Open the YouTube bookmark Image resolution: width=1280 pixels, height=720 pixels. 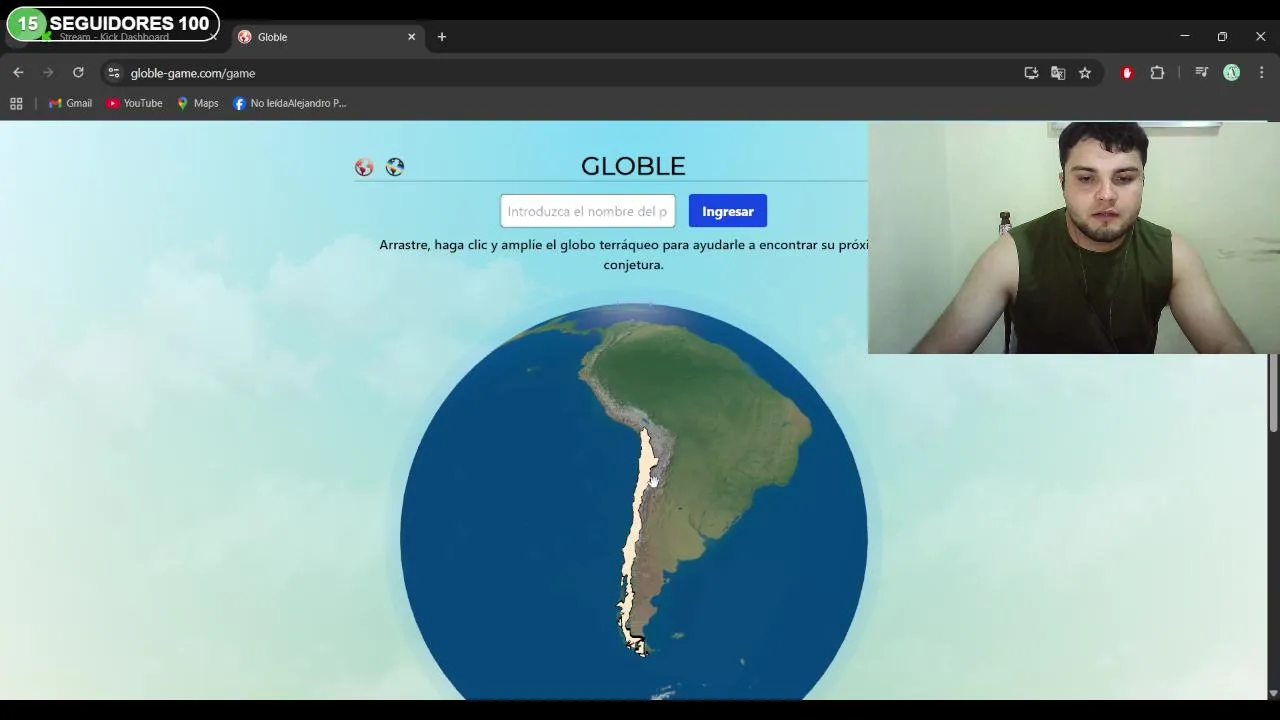tap(134, 103)
